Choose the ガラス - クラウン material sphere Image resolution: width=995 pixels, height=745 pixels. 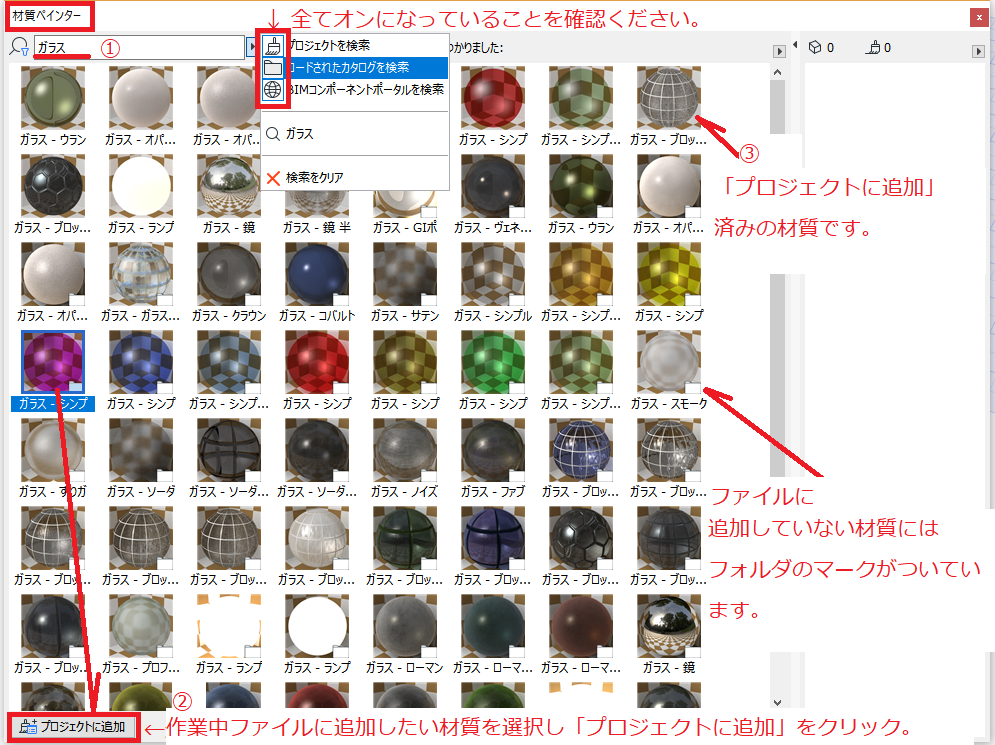(229, 274)
